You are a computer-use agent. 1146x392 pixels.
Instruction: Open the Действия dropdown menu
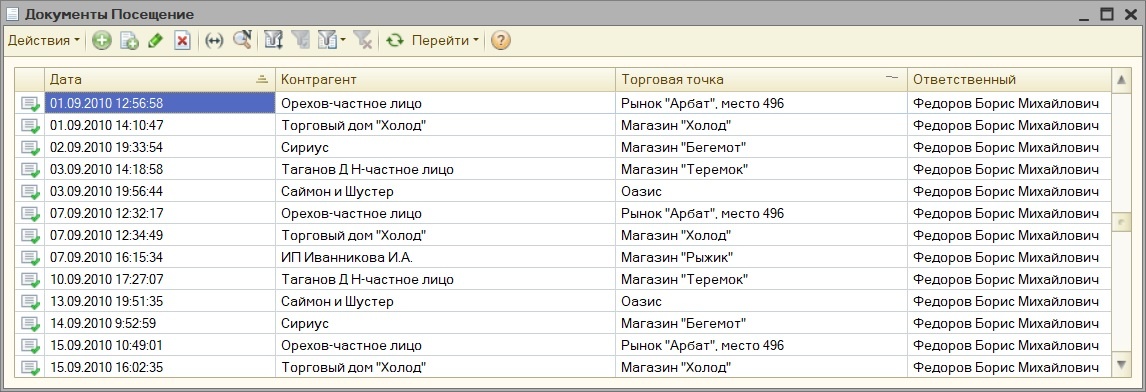[44, 41]
